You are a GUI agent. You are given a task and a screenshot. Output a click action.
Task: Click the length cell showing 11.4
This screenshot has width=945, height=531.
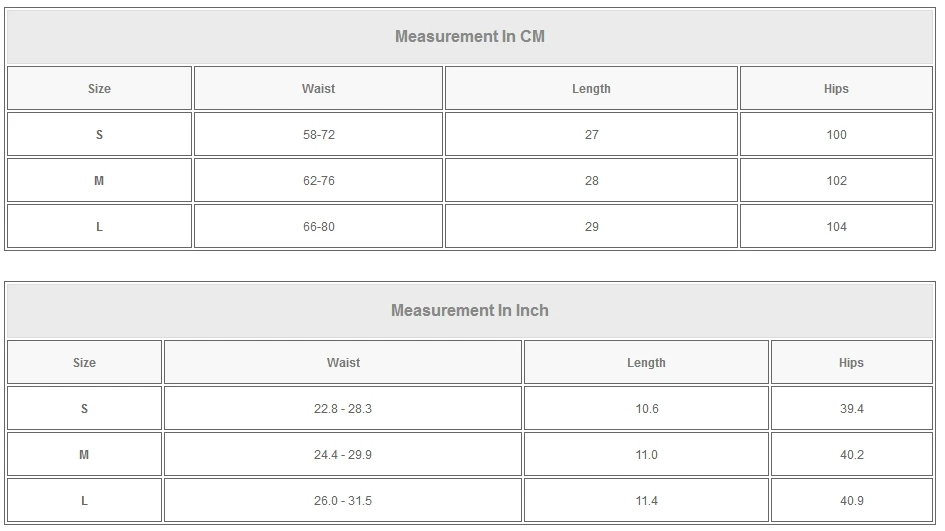pos(646,501)
